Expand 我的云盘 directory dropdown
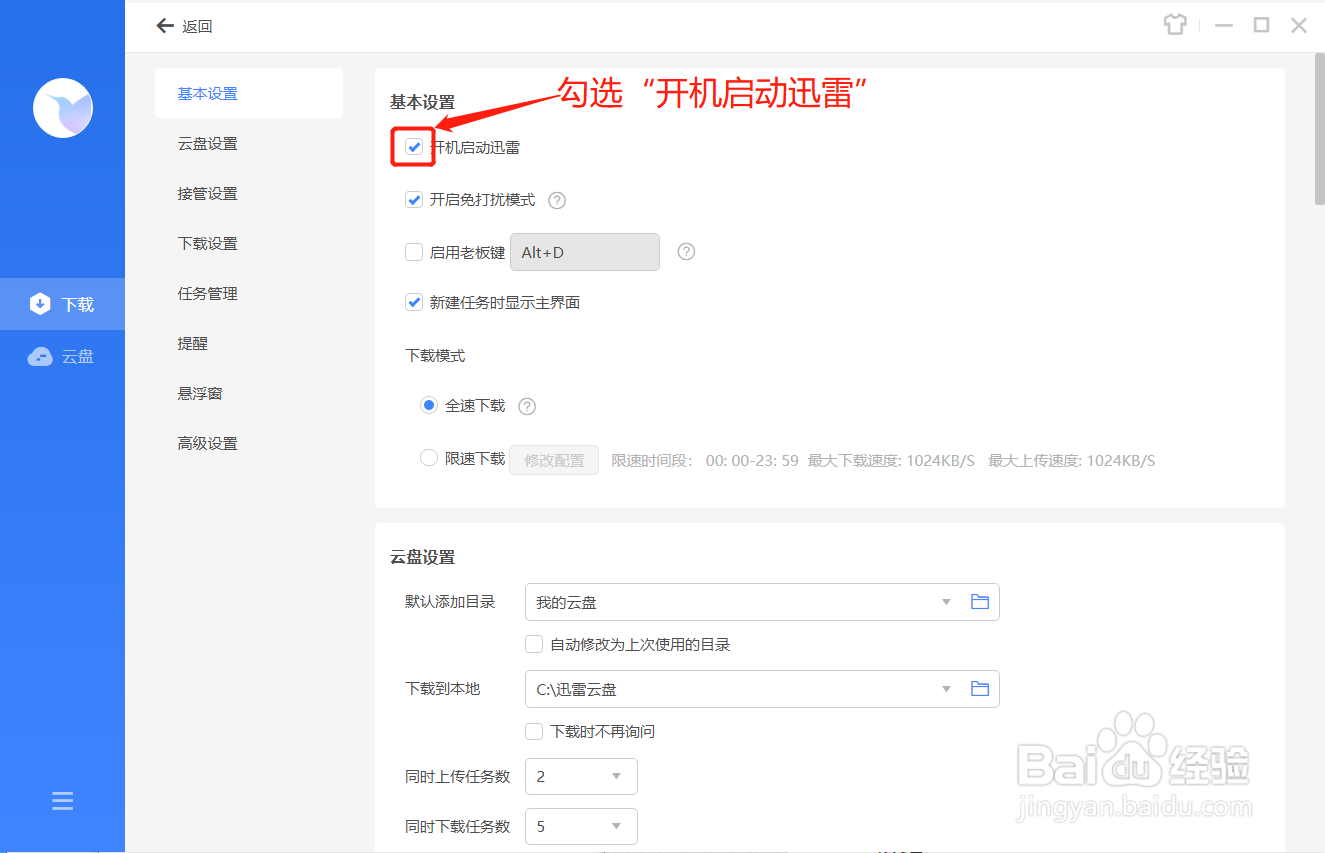Screen dimensions: 1325x853 946,602
